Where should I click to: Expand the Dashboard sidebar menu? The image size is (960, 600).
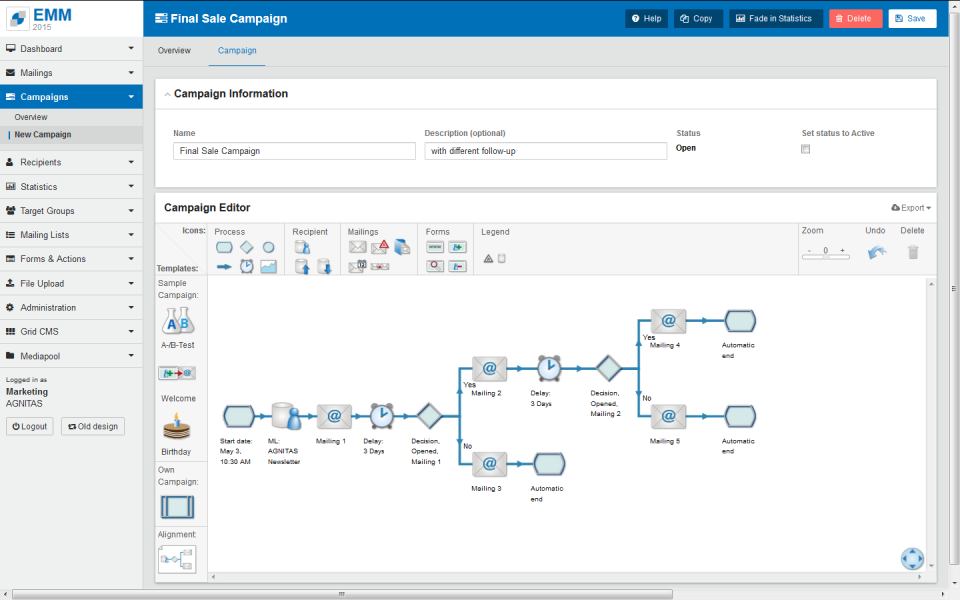[71, 48]
